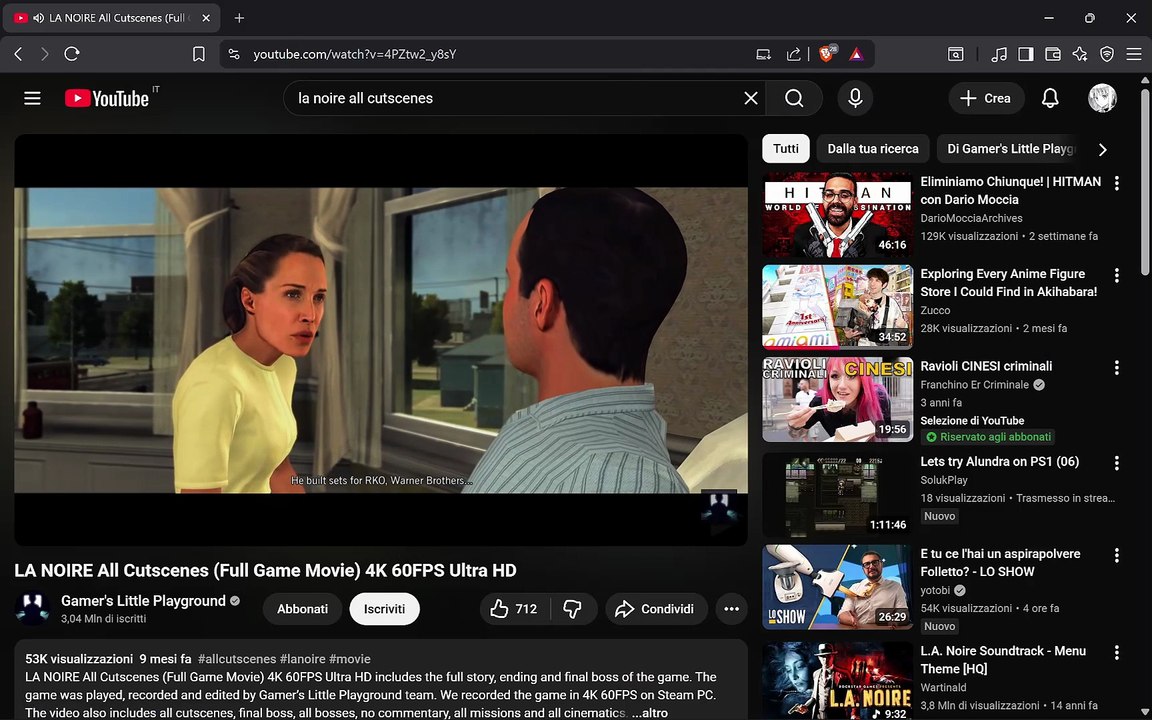Click the 'Abbonati' join button
Image resolution: width=1152 pixels, height=720 pixels.
click(x=302, y=609)
